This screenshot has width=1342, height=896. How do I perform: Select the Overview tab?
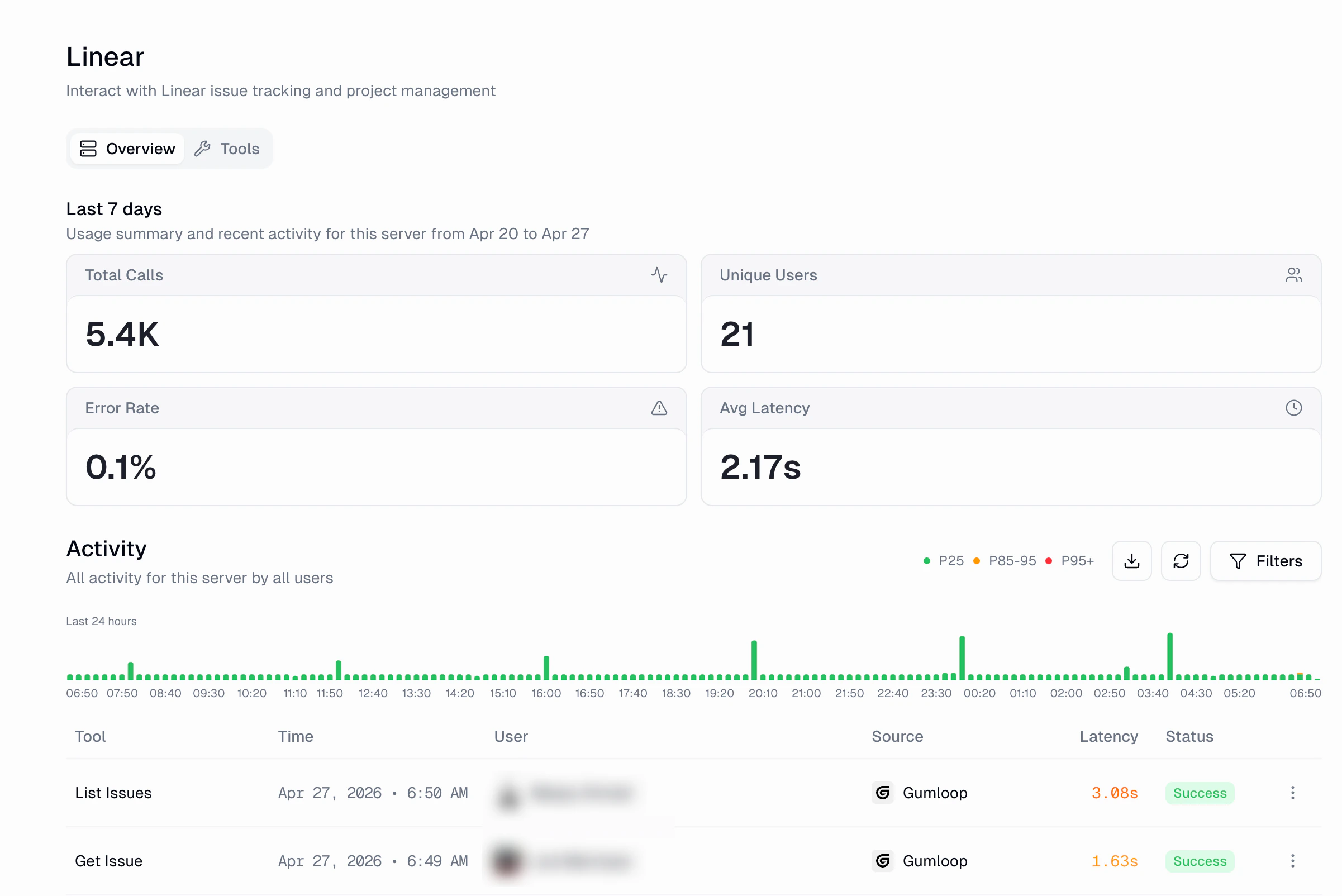[x=127, y=148]
